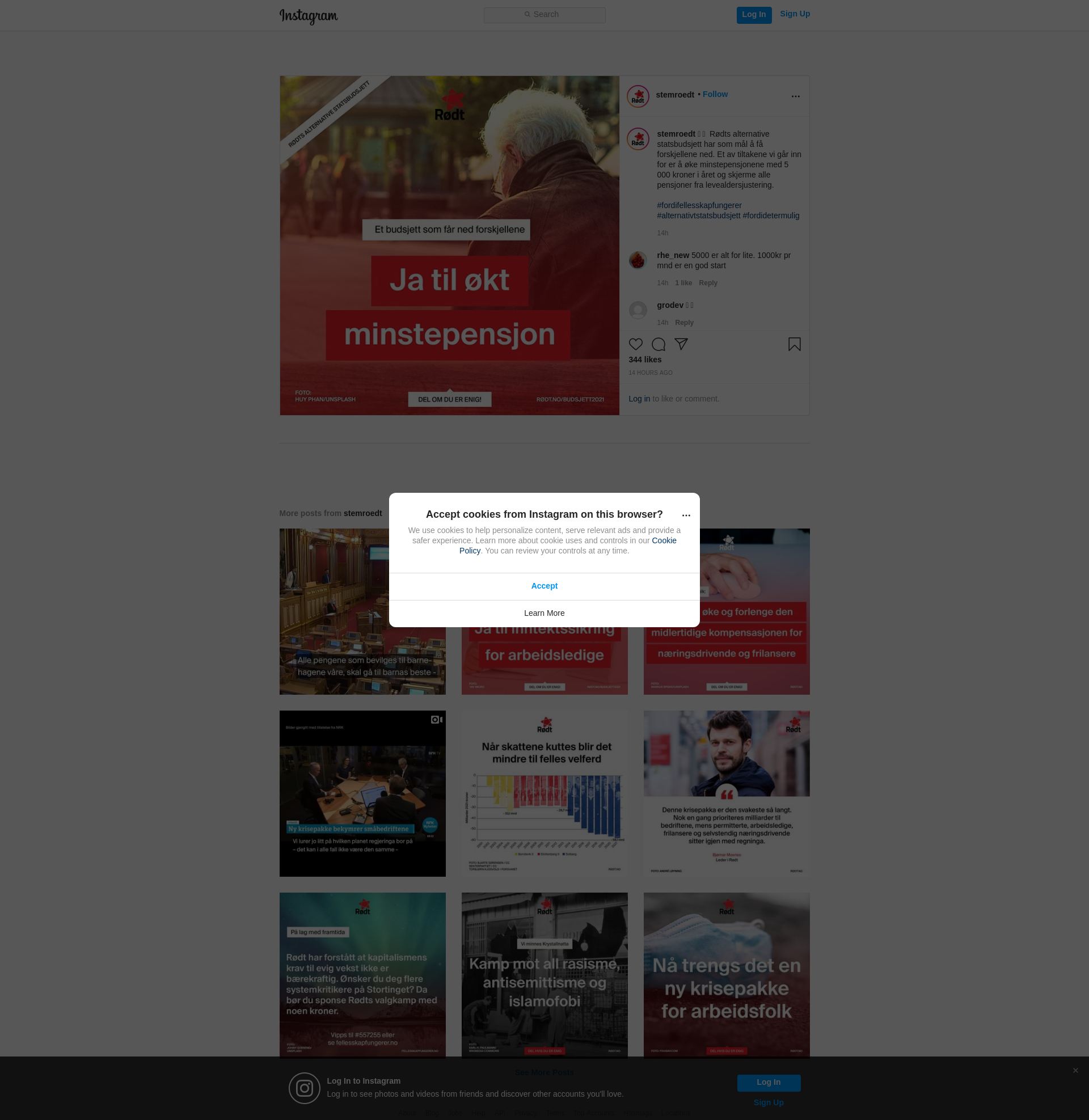The height and width of the screenshot is (1120, 1089).
Task: Reply to rhe_new's comment
Action: [707, 283]
